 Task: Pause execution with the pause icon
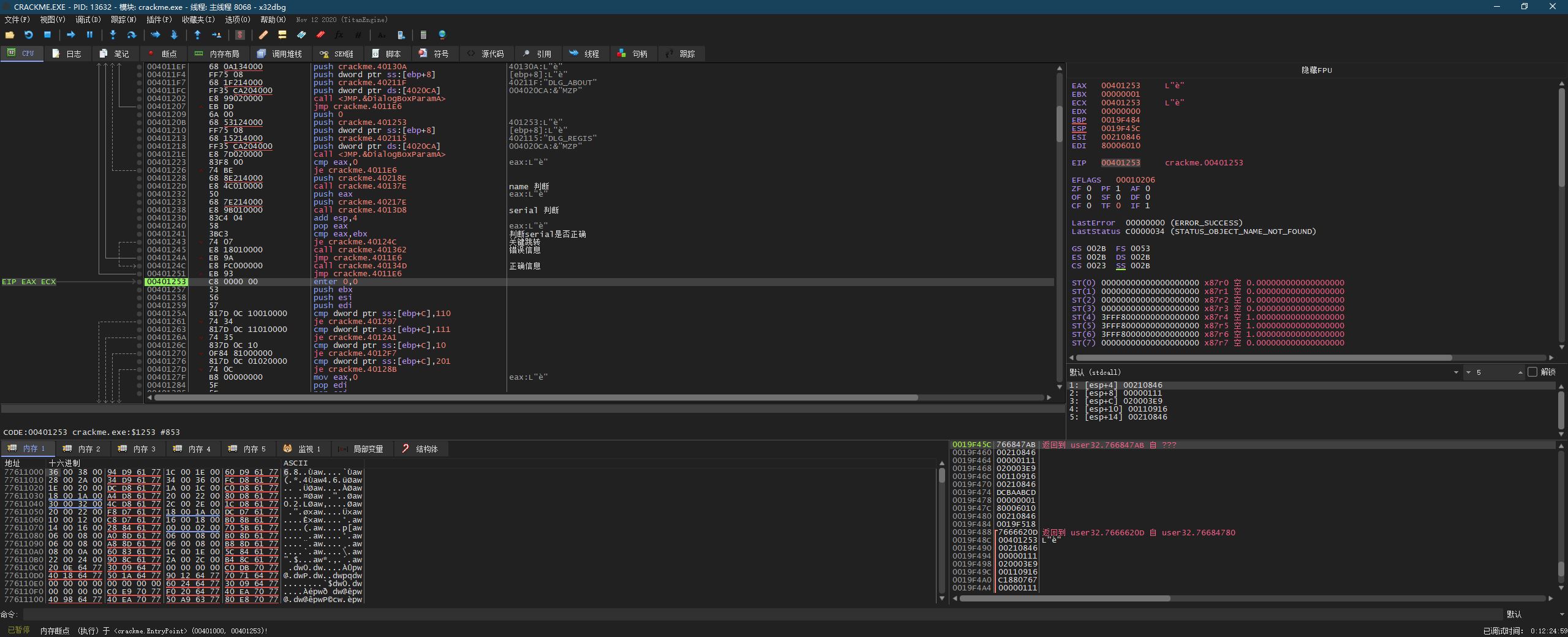click(89, 35)
